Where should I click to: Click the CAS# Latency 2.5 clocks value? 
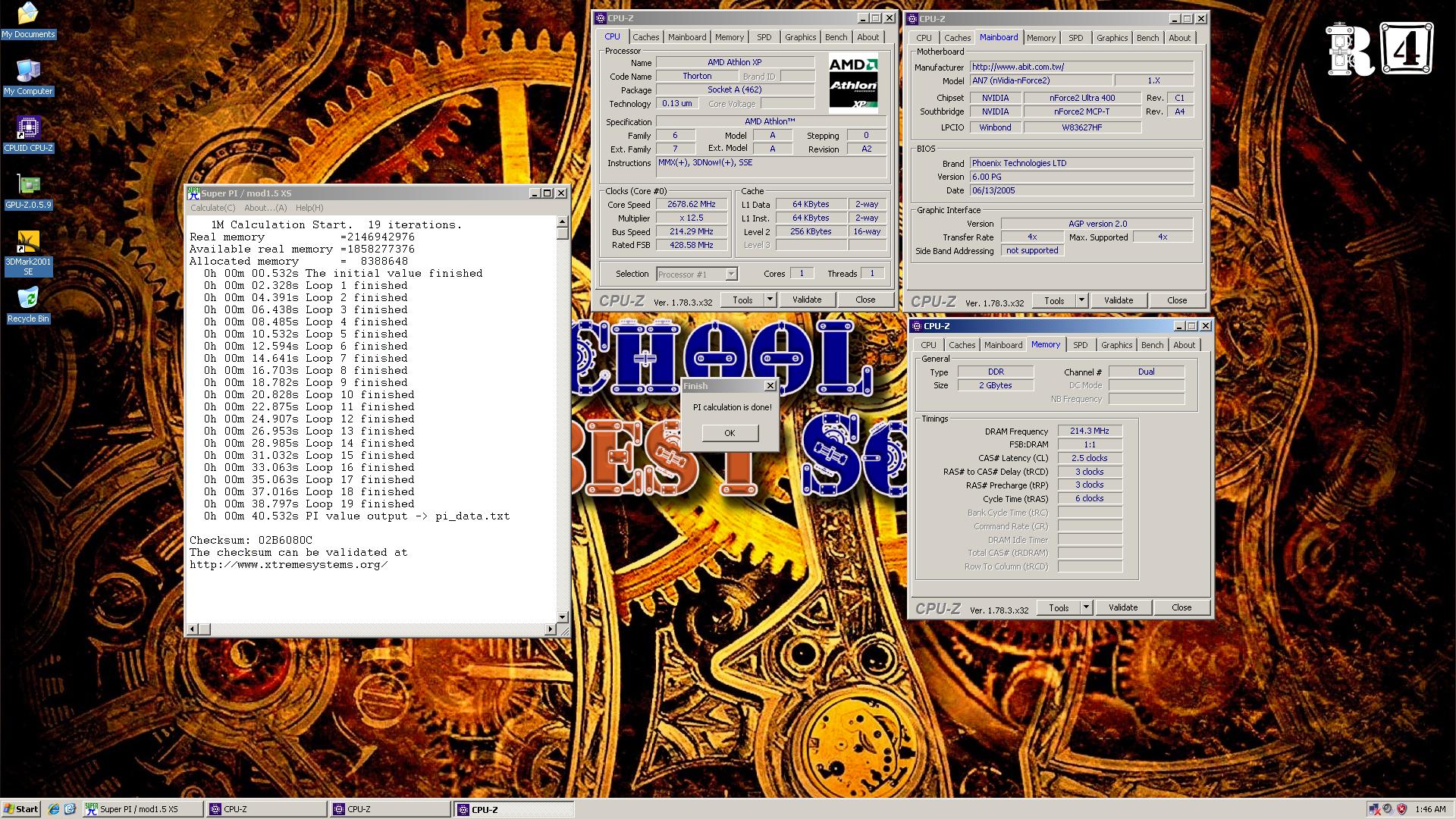point(1090,458)
